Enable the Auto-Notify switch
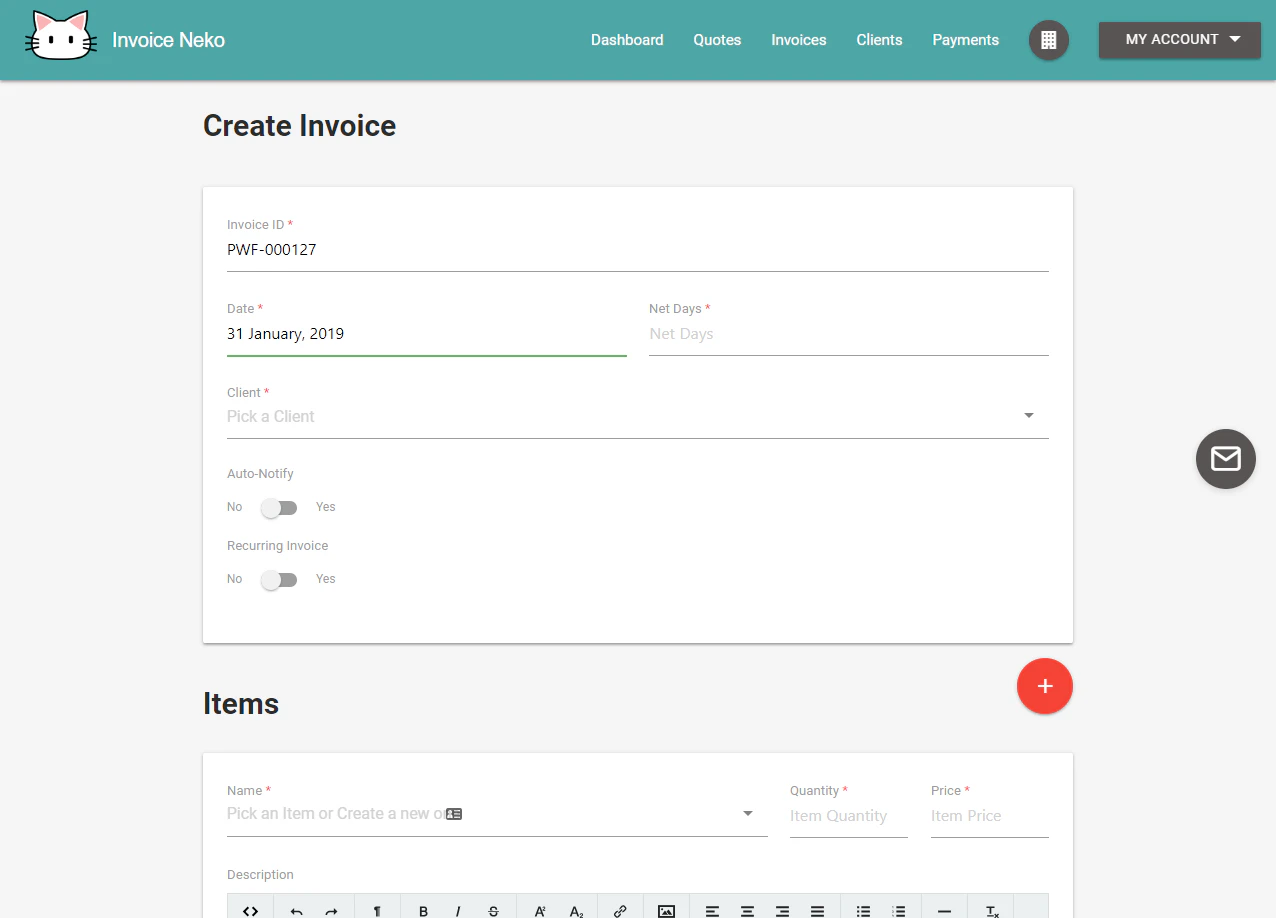Viewport: 1276px width, 918px height. 279,508
